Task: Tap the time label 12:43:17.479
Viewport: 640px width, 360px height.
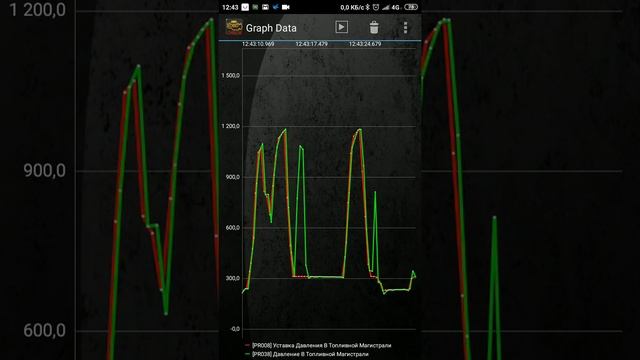Action: [x=311, y=44]
